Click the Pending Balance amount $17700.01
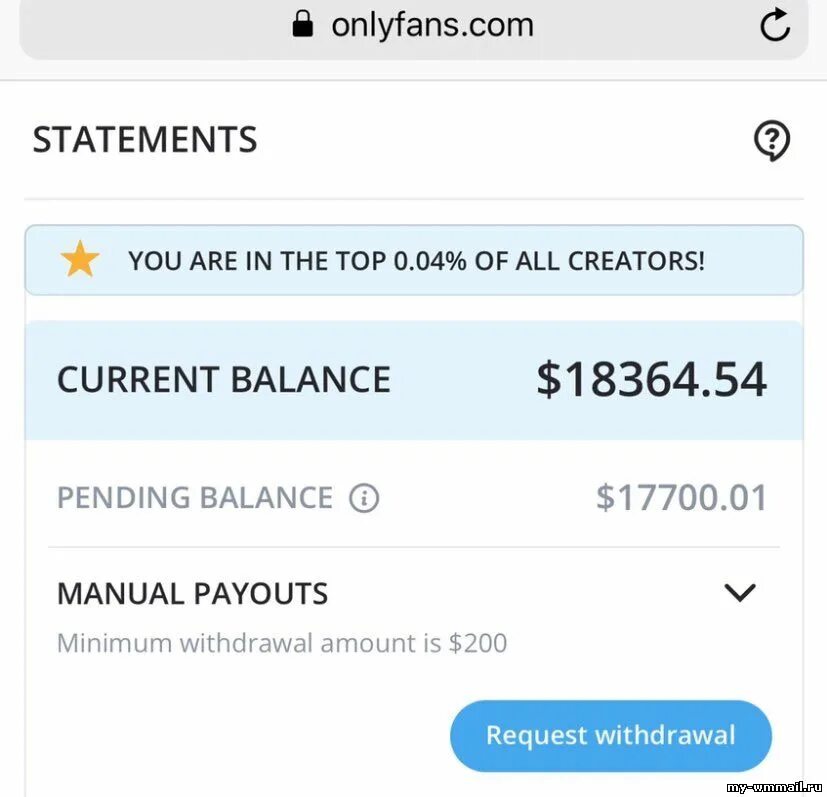Image resolution: width=827 pixels, height=797 pixels. (681, 498)
